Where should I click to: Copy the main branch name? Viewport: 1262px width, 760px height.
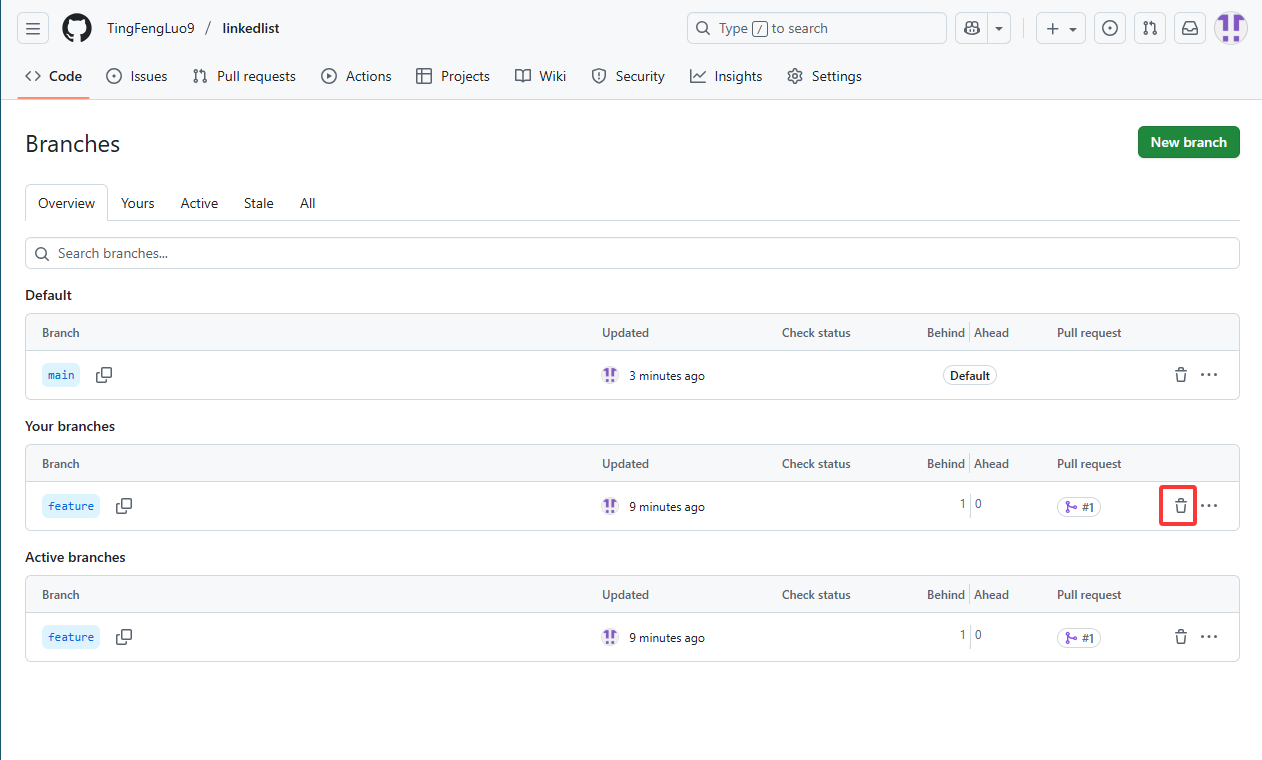pos(104,375)
